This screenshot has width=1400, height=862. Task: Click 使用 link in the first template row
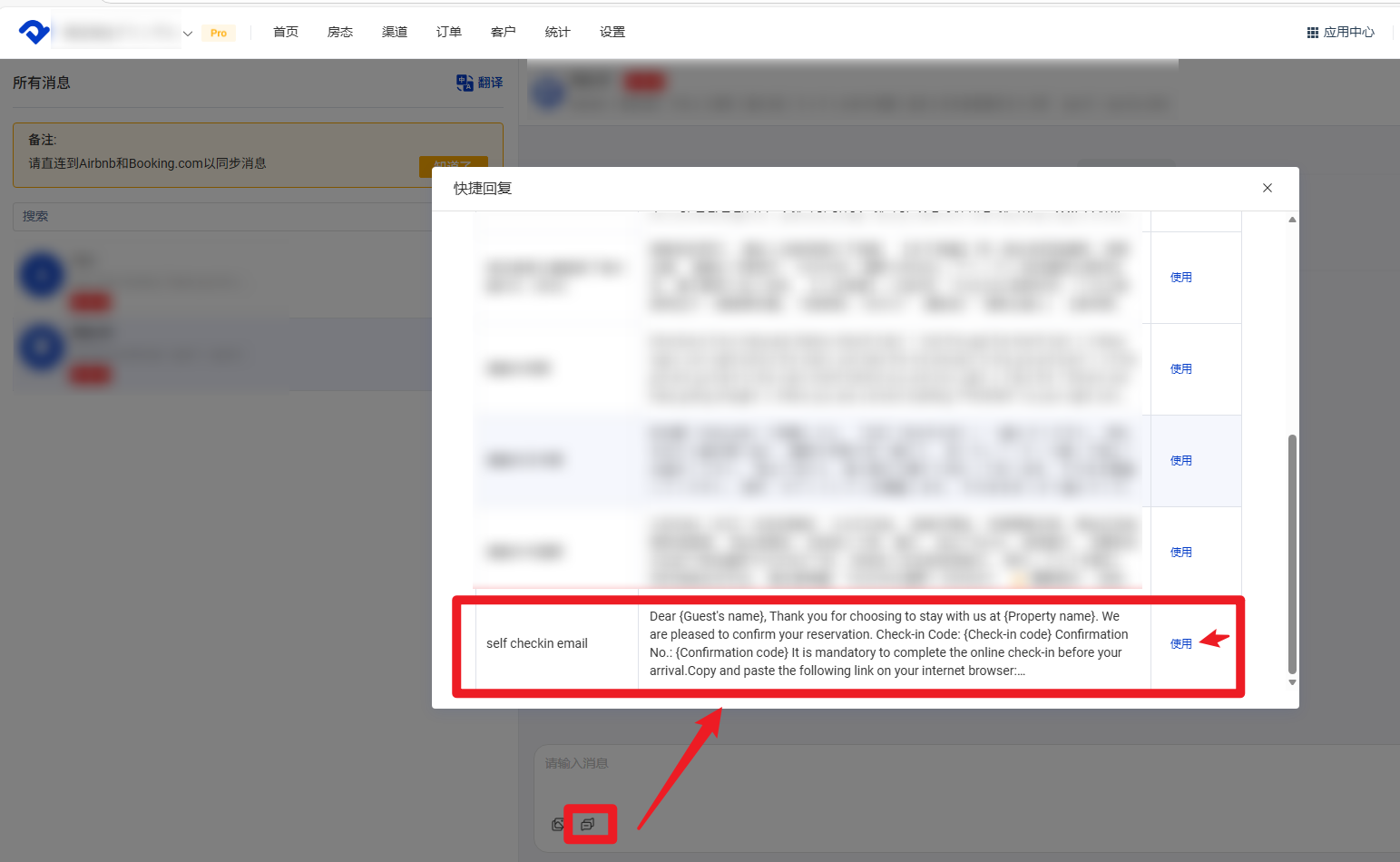tap(1180, 277)
